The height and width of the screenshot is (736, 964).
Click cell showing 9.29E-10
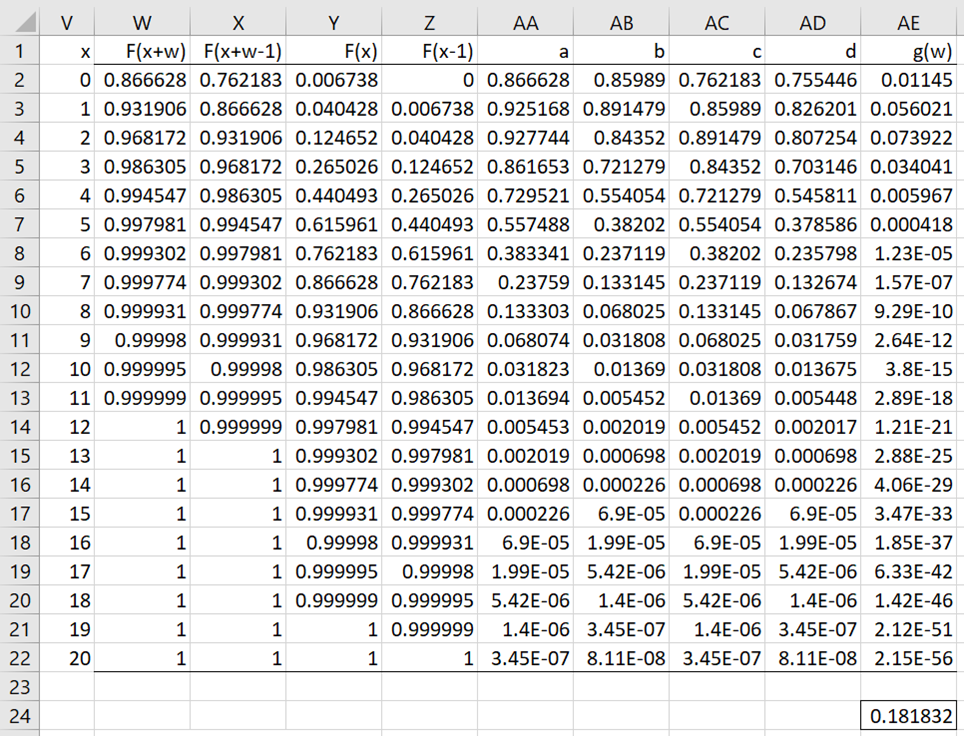point(909,311)
